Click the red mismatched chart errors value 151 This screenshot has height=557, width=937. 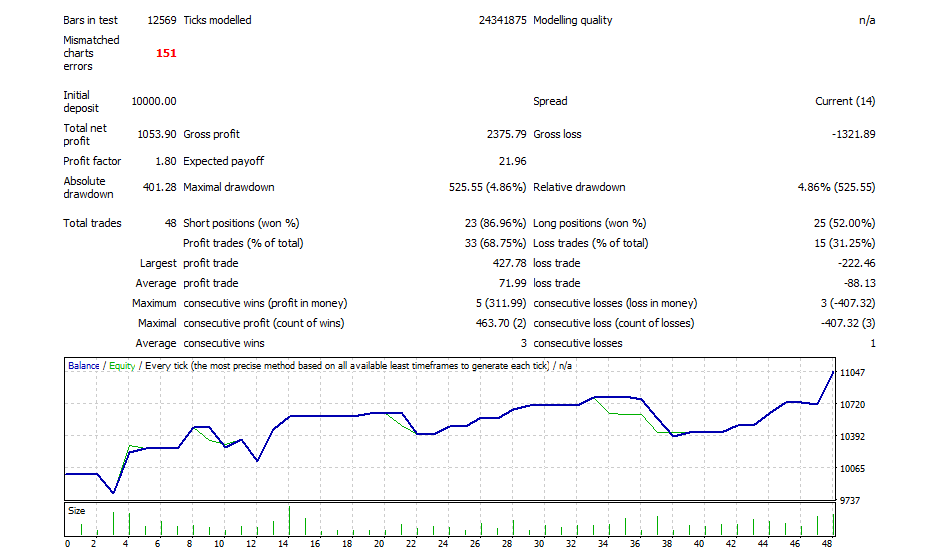166,53
